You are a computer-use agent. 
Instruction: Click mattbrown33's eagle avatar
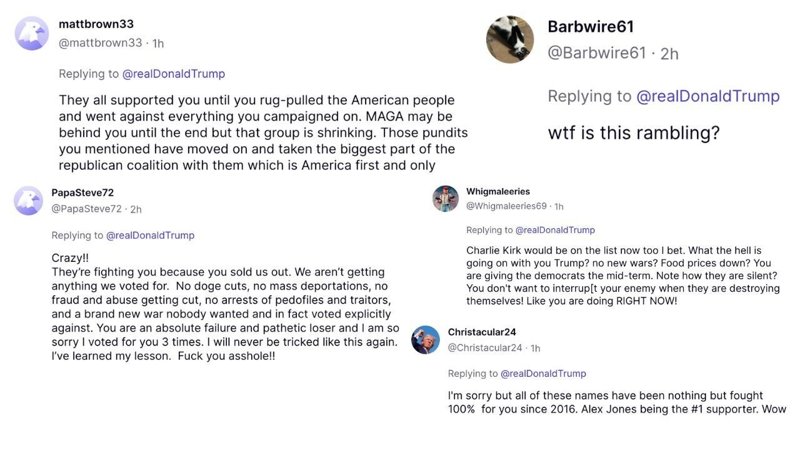[x=32, y=33]
